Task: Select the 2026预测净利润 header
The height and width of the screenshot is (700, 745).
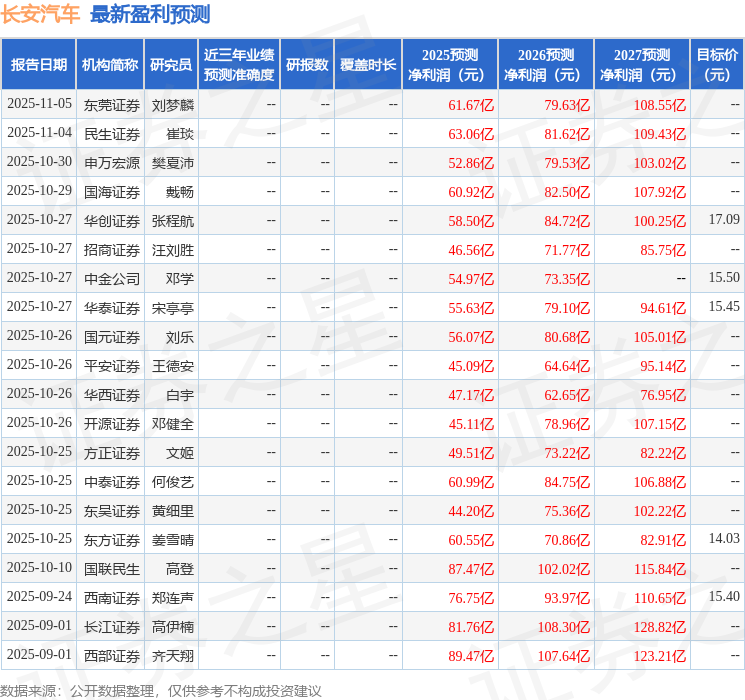Action: point(546,65)
